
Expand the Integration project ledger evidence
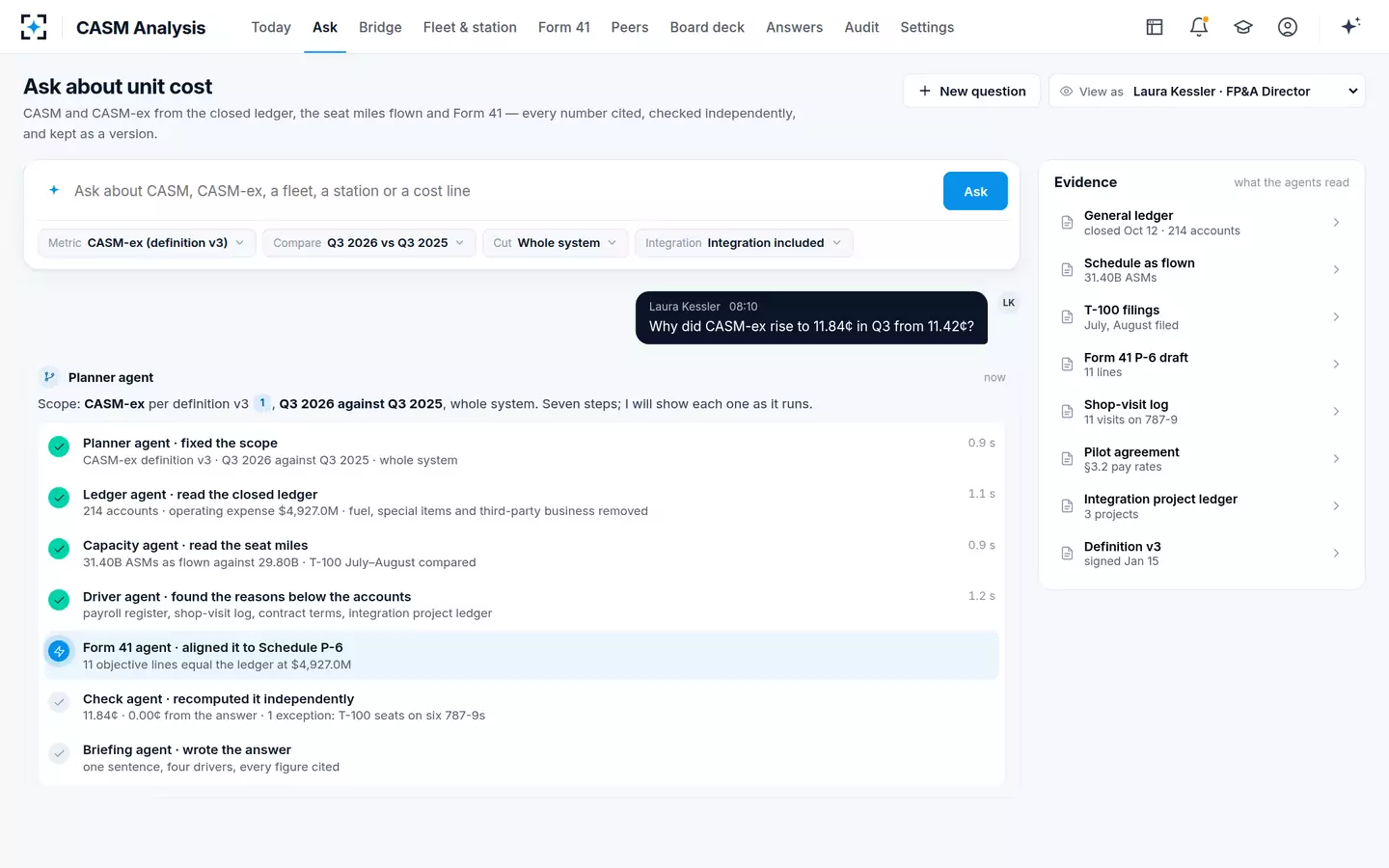pyautogui.click(x=1202, y=506)
